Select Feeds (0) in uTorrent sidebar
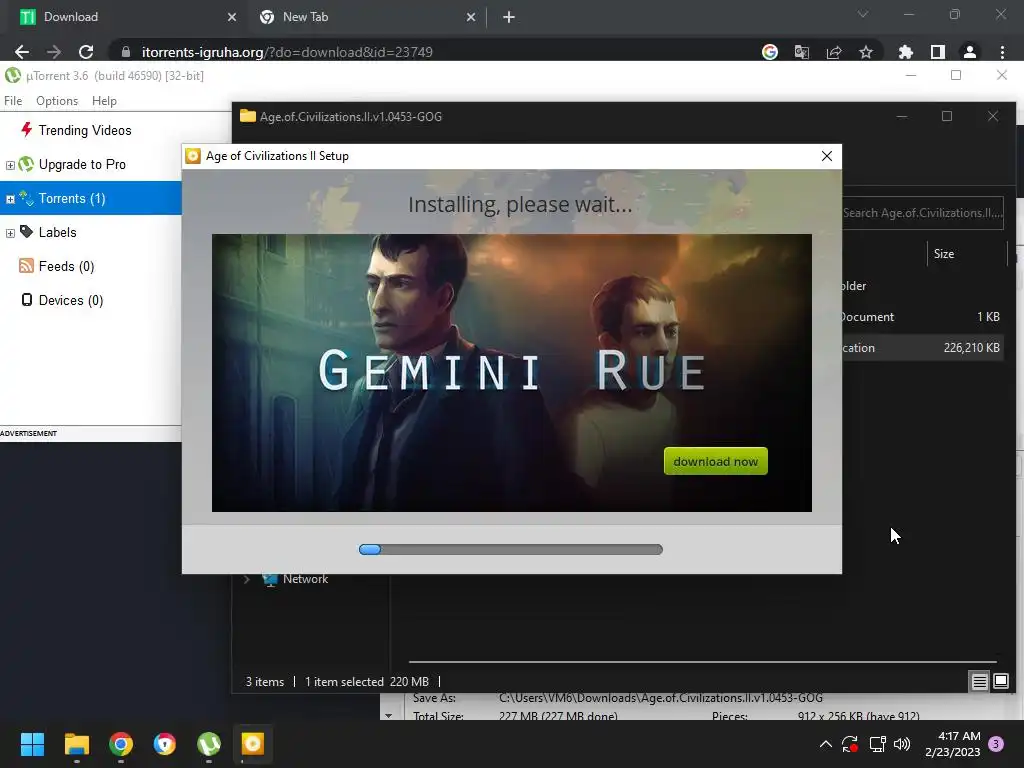The width and height of the screenshot is (1024, 768). pyautogui.click(x=66, y=266)
